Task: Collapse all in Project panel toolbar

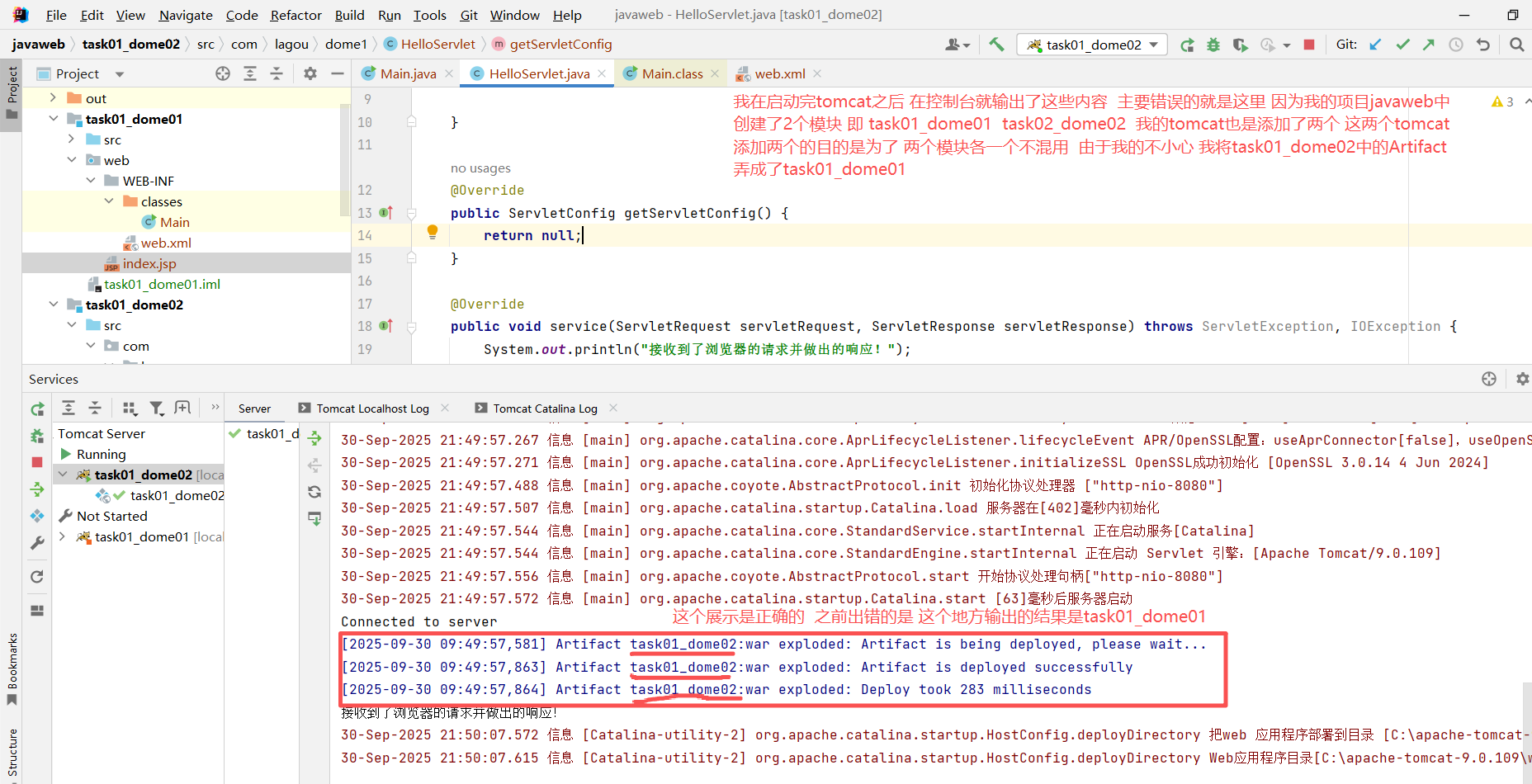Action: 277,73
